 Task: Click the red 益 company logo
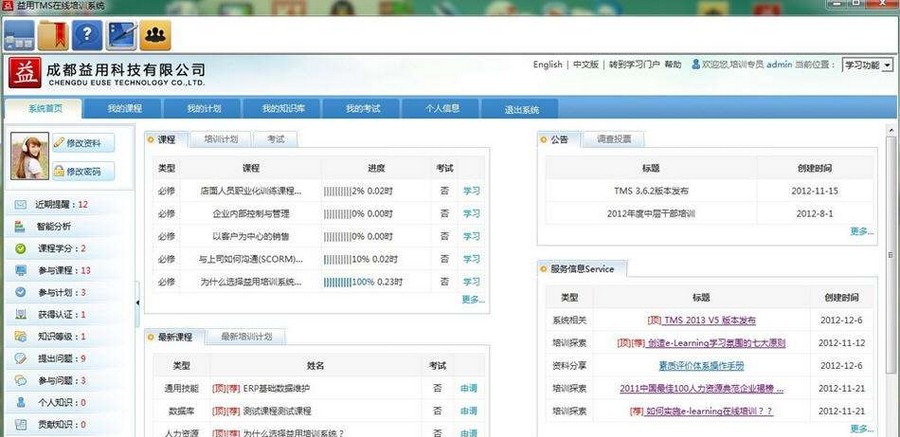click(x=24, y=73)
